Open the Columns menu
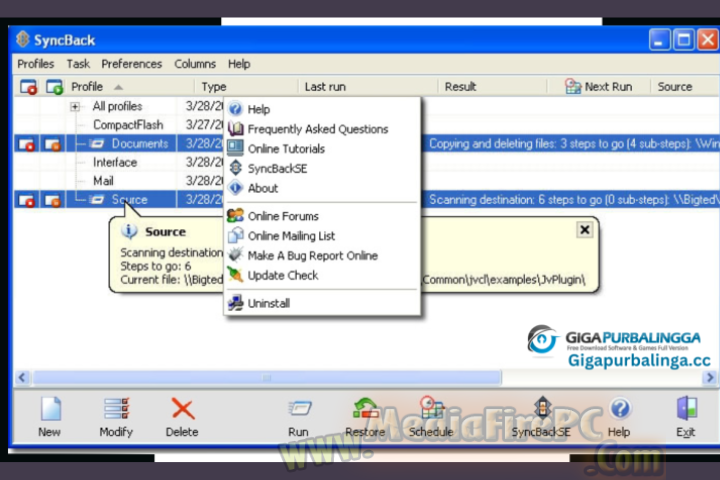 [x=195, y=64]
